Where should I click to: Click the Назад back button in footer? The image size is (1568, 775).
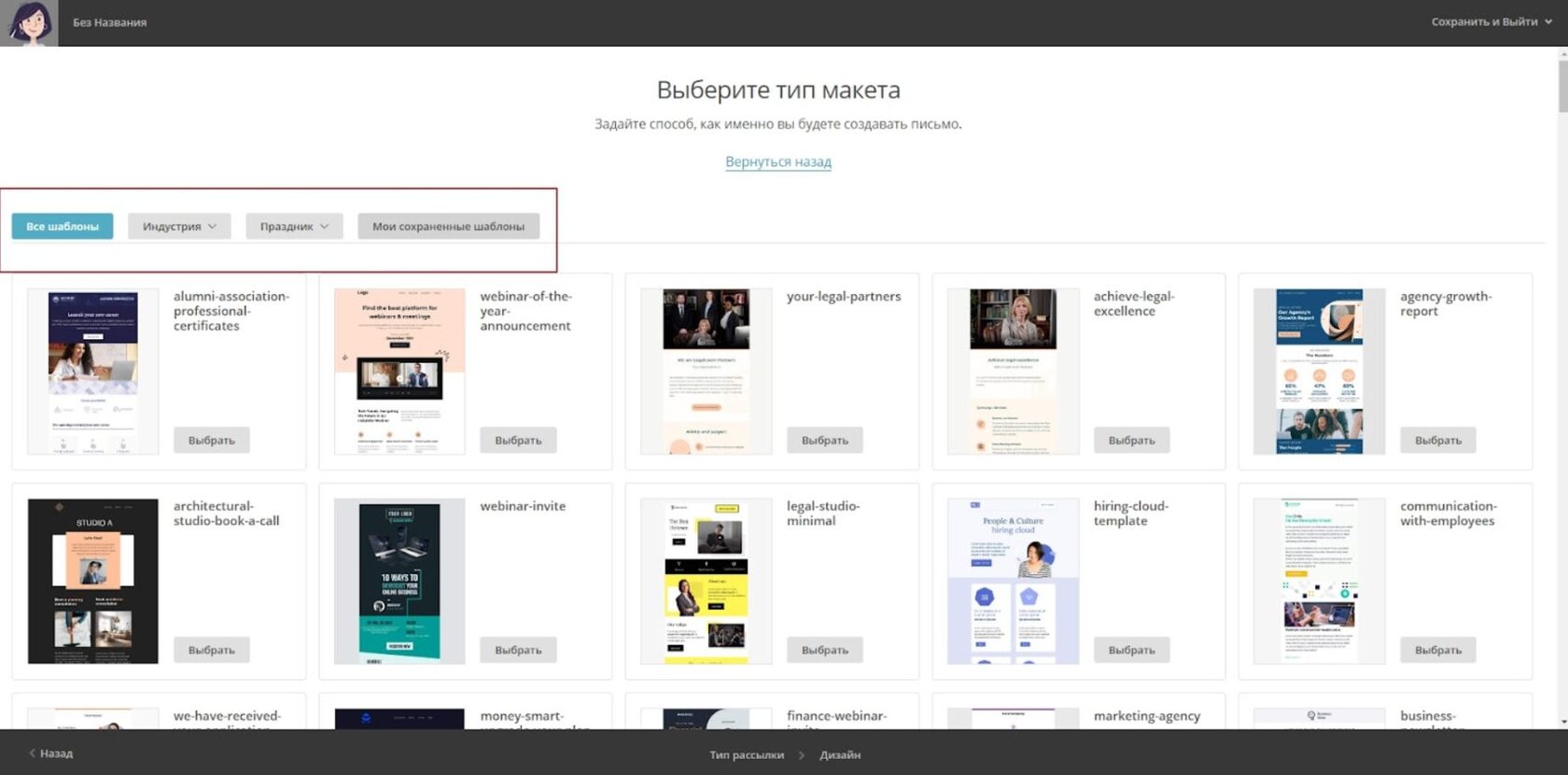(51, 754)
